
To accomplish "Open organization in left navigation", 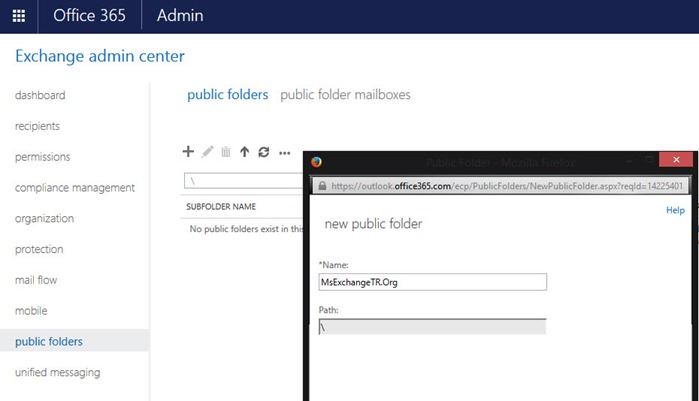I will click(44, 218).
